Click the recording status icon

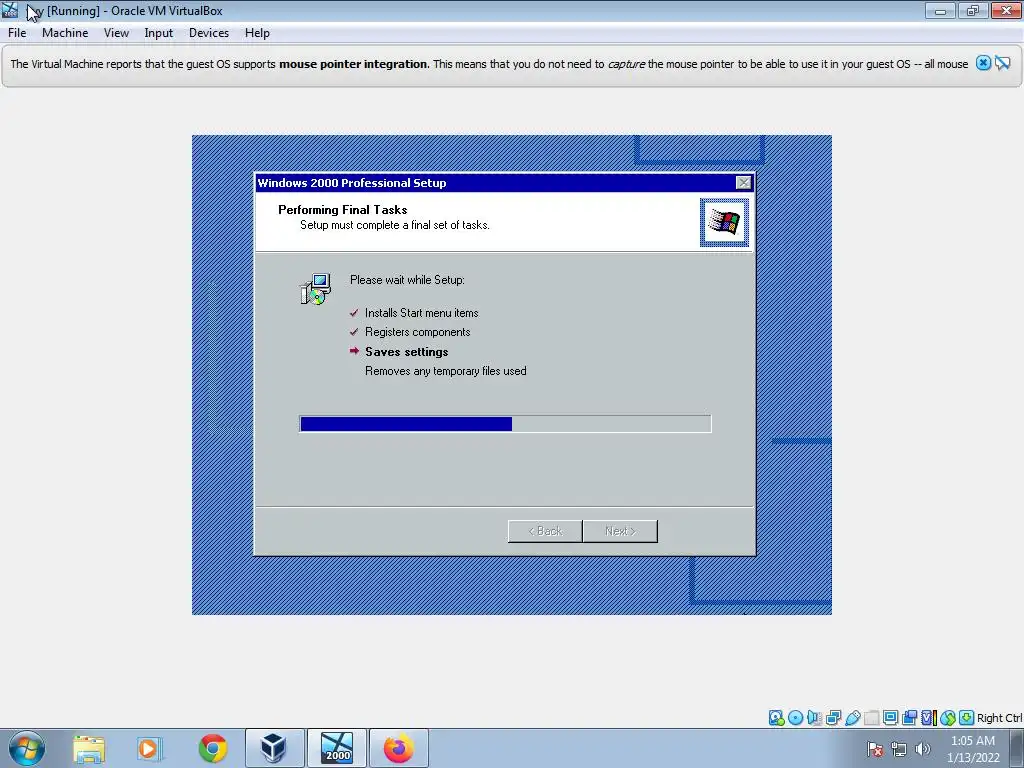pos(909,718)
